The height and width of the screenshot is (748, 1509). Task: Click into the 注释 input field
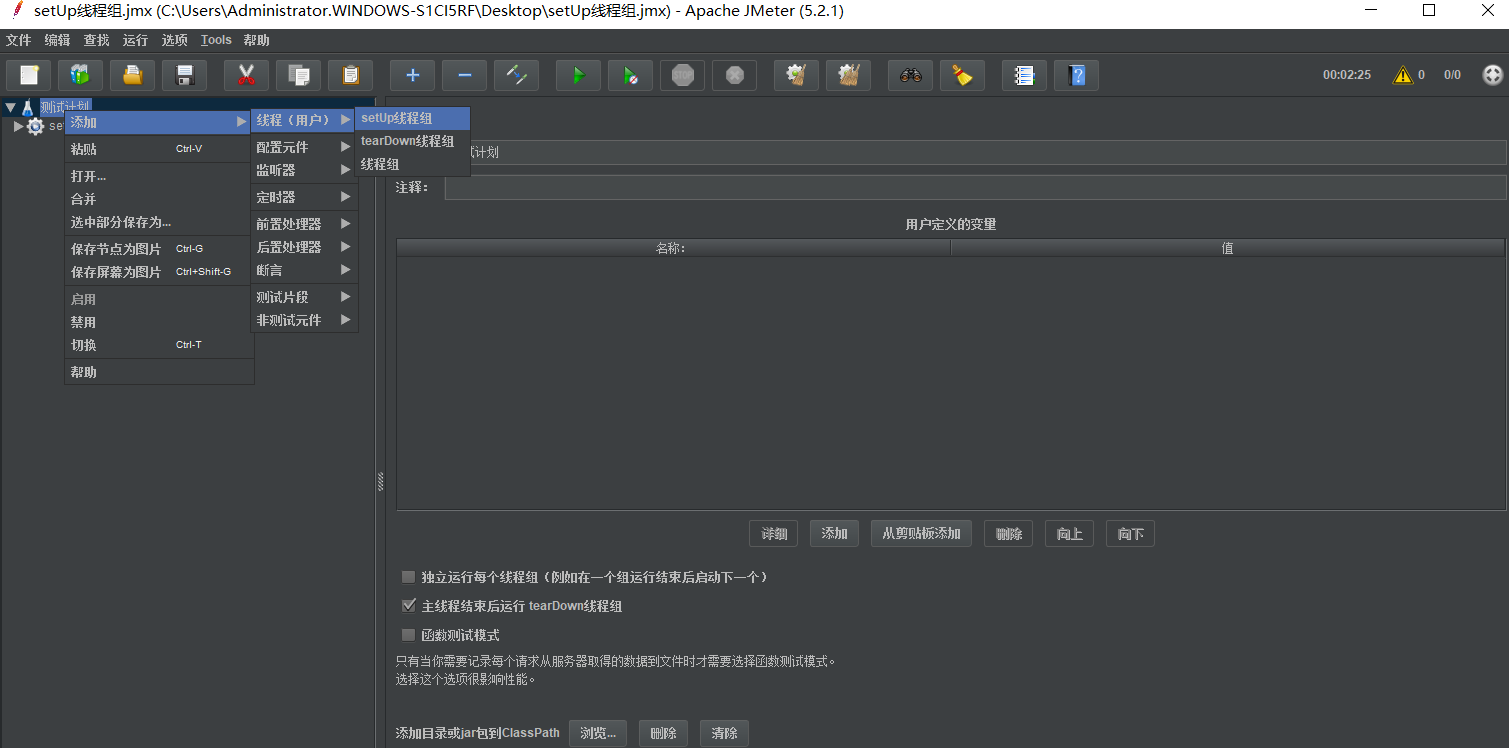tap(975, 187)
